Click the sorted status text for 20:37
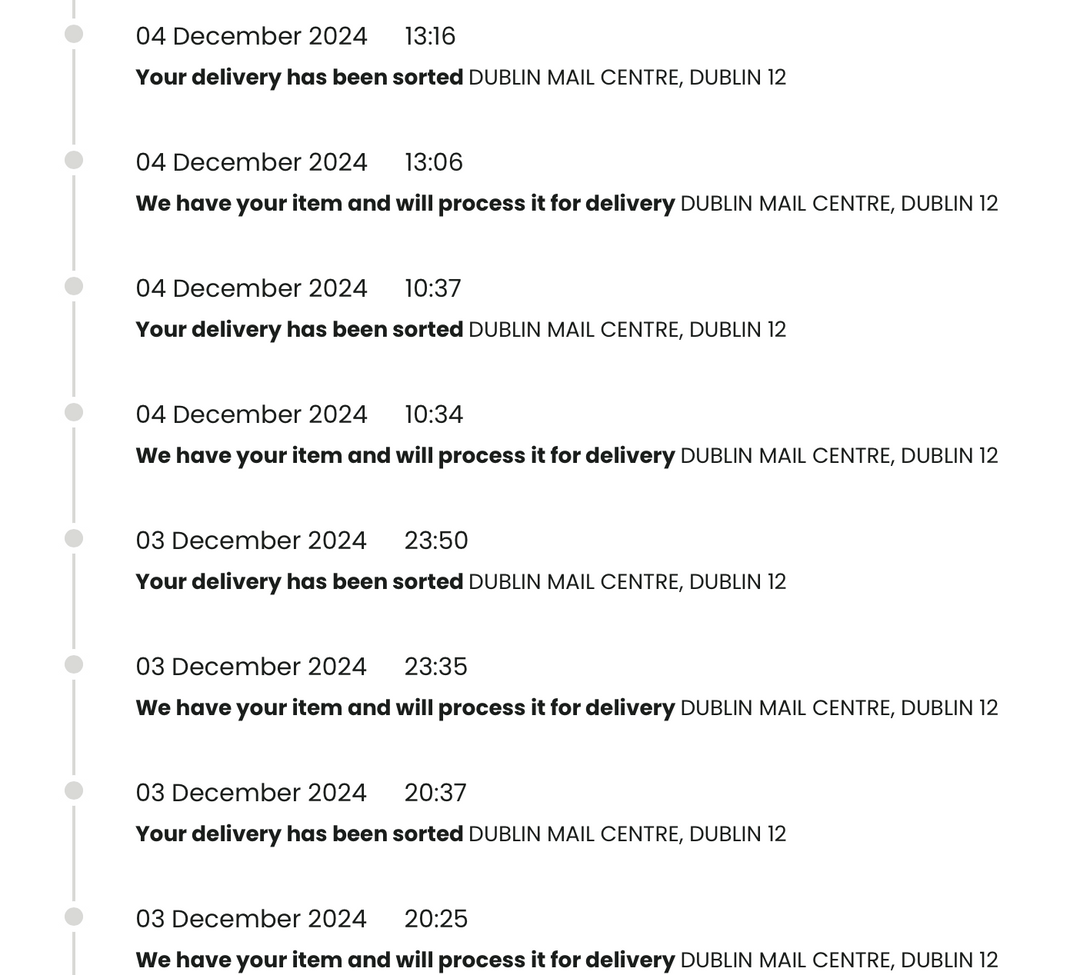Screen dimensions: 1080x975 (299, 833)
